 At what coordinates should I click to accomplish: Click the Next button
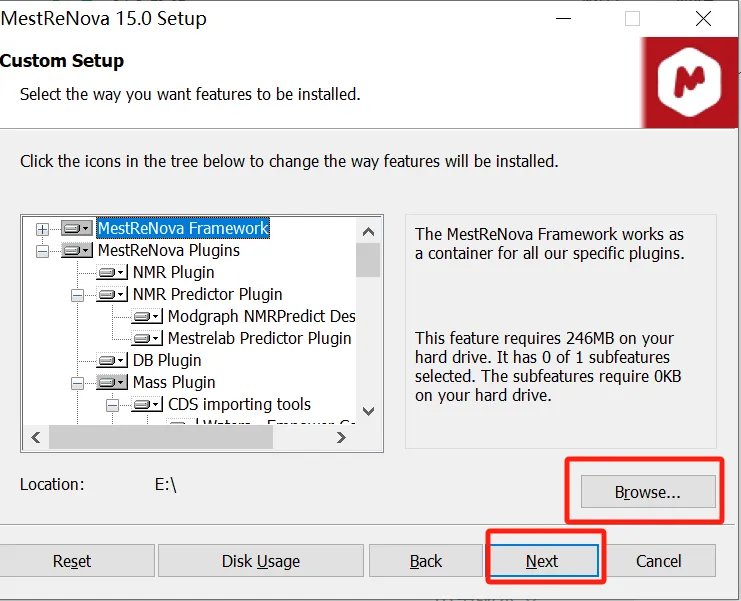pos(542,561)
